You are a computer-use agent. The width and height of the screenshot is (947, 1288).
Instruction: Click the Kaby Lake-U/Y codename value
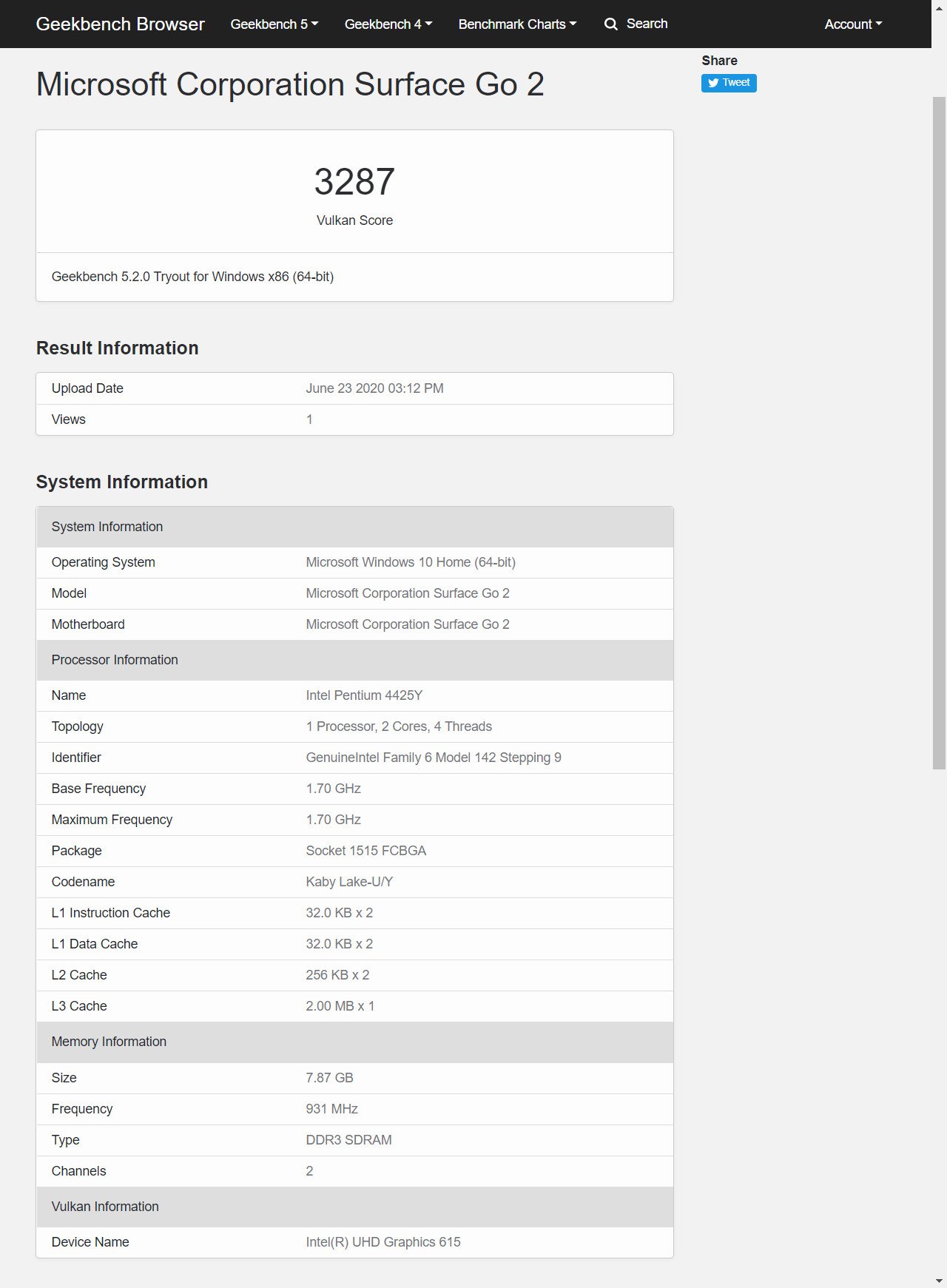pyautogui.click(x=349, y=882)
